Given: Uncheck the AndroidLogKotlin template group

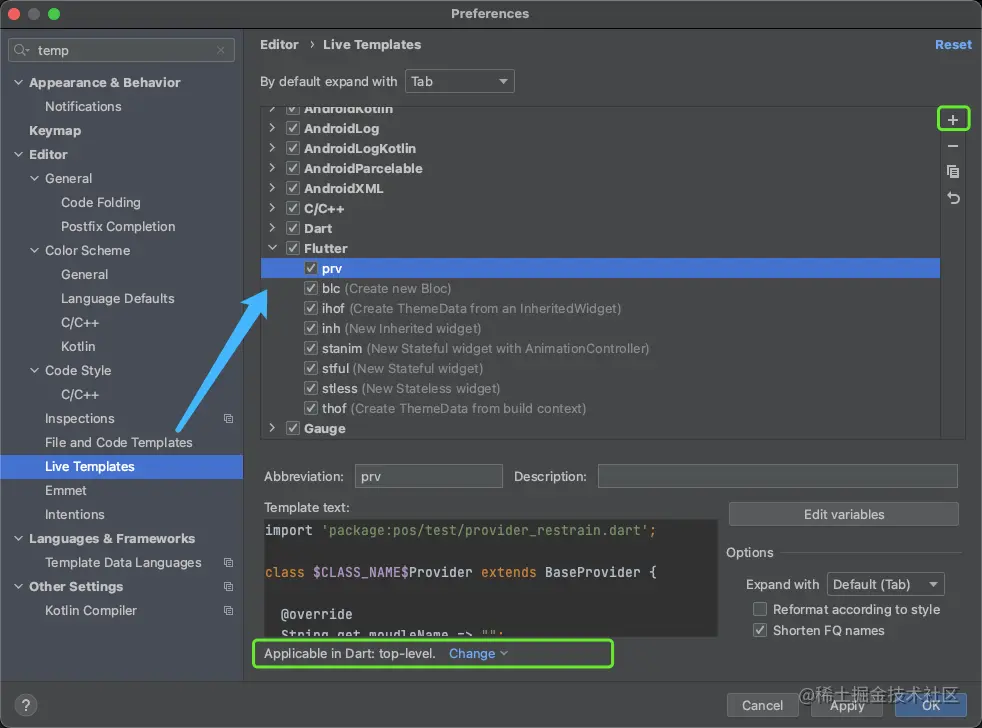Looking at the screenshot, I should click(292, 148).
